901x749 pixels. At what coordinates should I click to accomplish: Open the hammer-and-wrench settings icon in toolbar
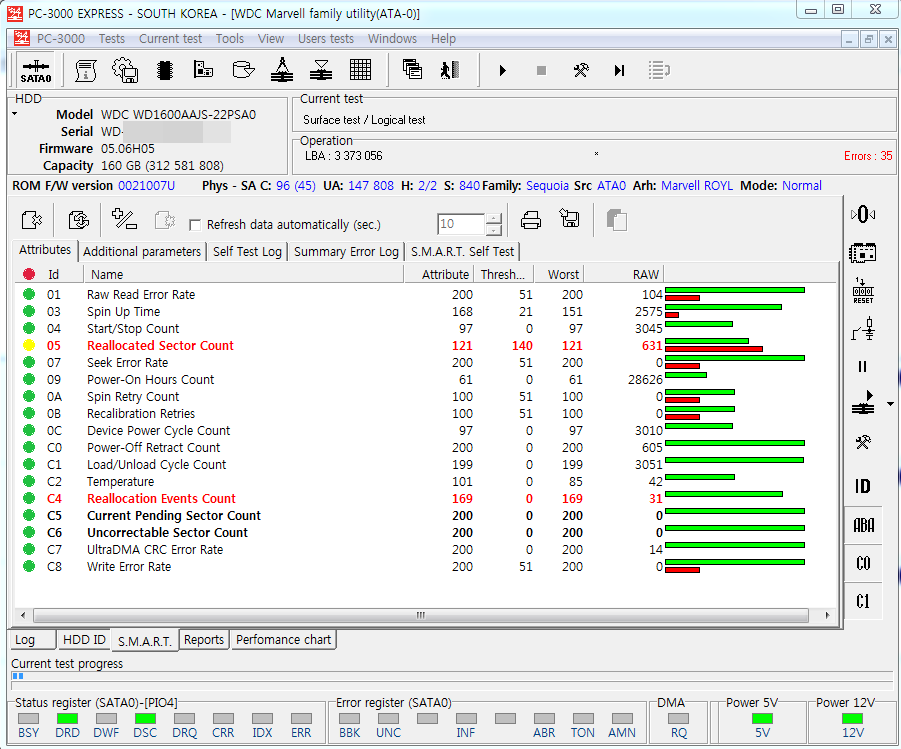[581, 70]
